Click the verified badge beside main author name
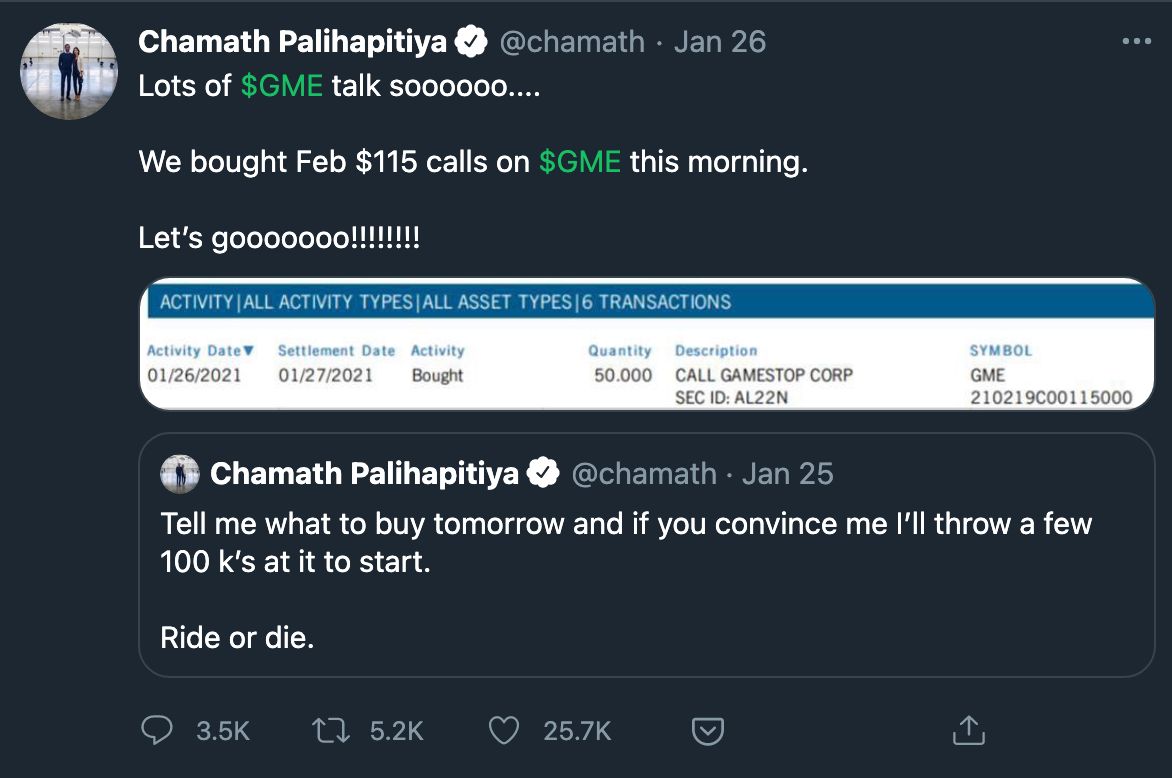Viewport: 1172px width, 778px height. tap(471, 42)
